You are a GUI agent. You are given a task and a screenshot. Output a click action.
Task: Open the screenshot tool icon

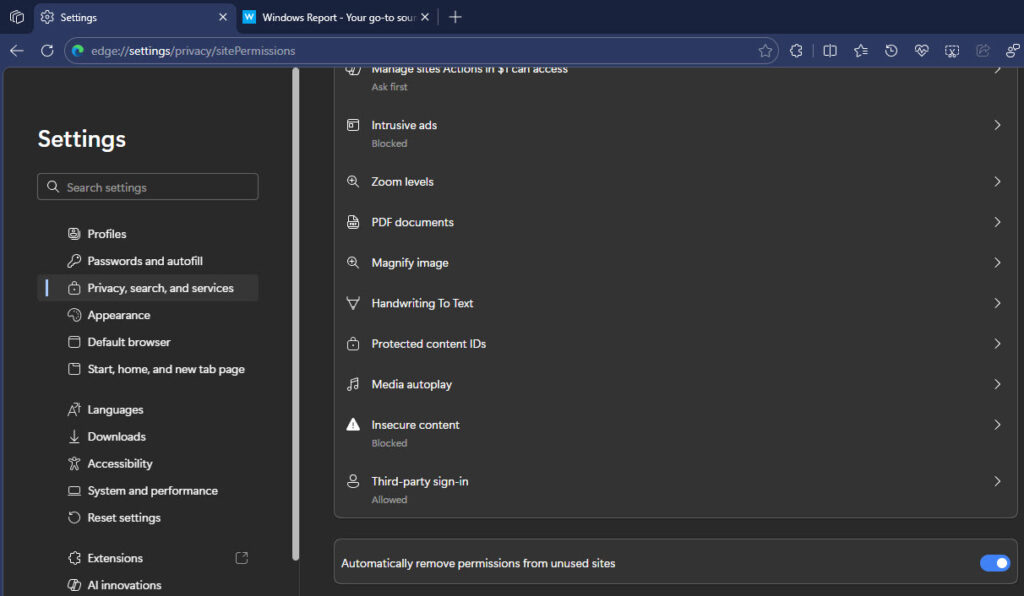point(952,50)
